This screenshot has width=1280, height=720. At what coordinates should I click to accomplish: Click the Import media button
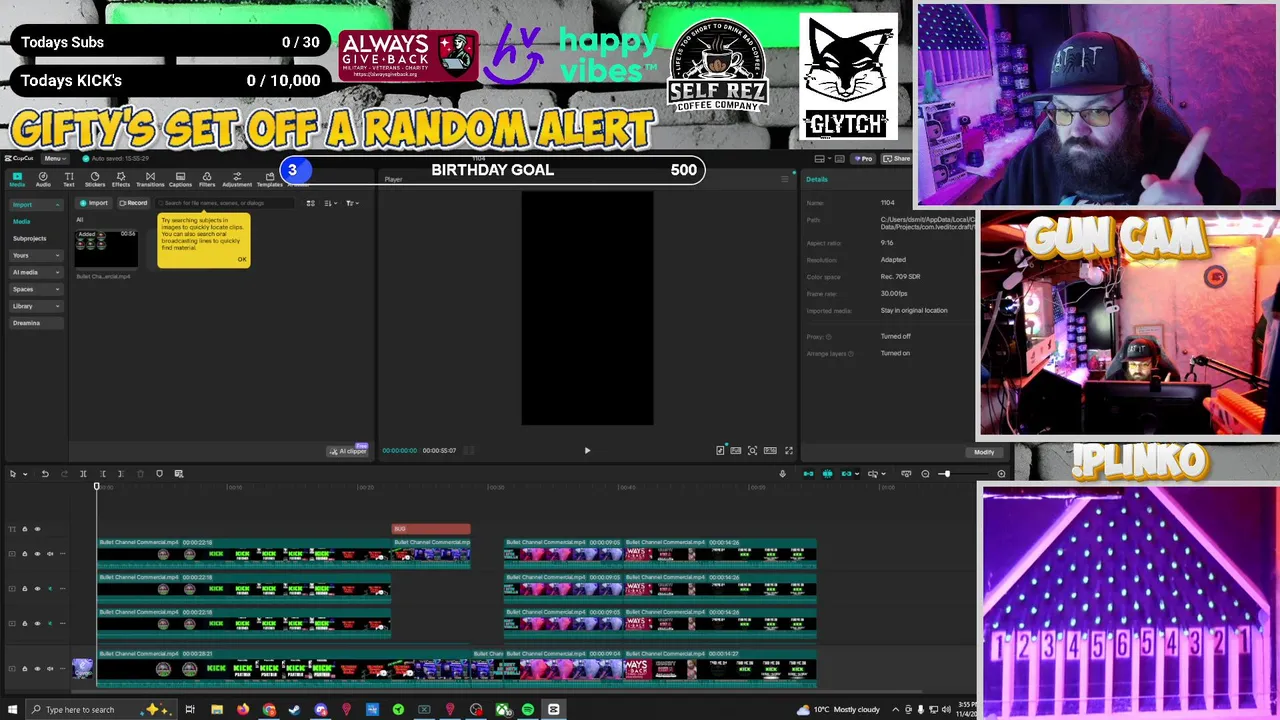click(94, 203)
